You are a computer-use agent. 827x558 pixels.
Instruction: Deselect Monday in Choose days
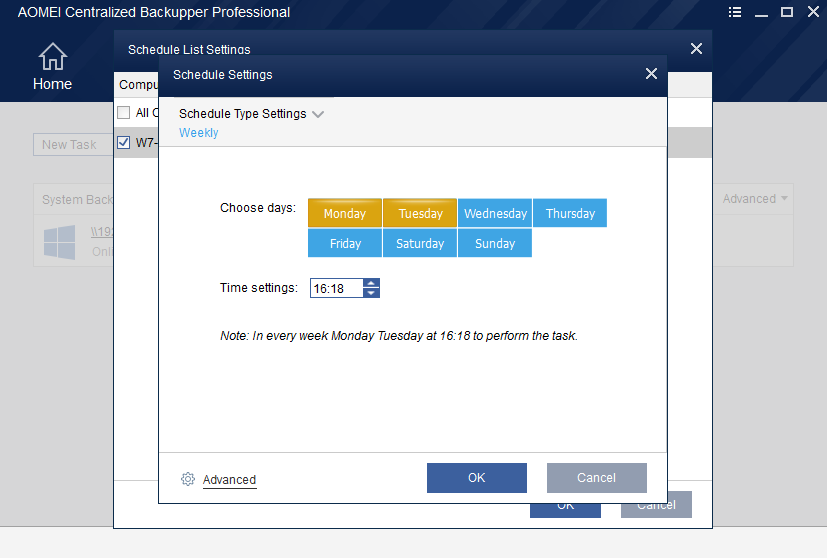click(x=345, y=213)
